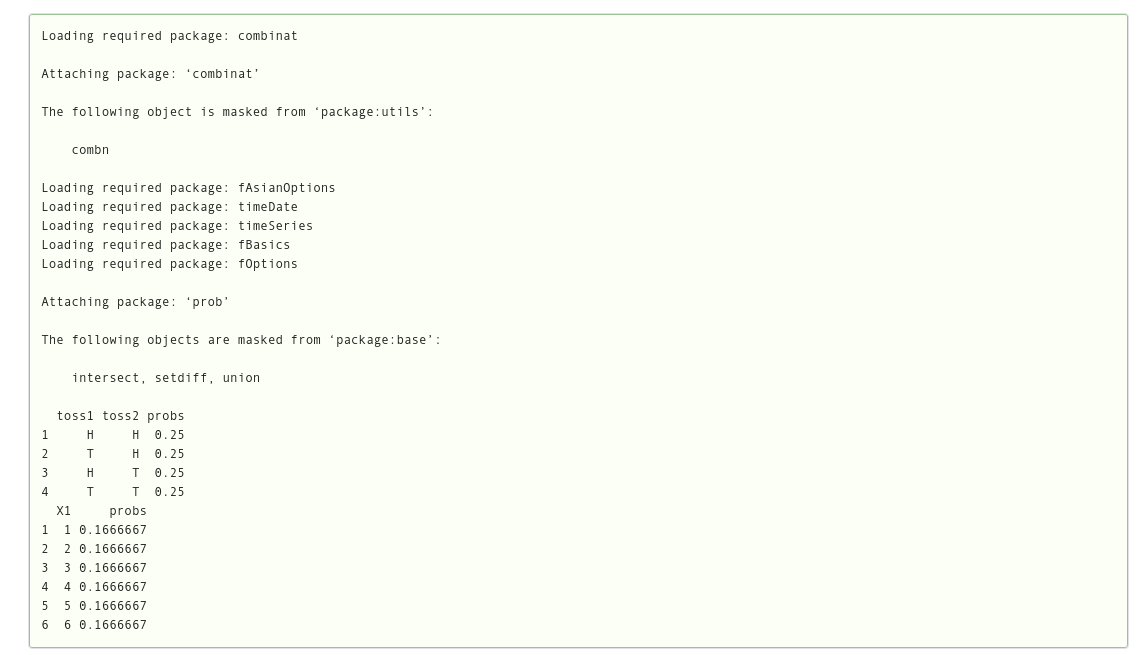
Task: Click the 'package:utils' masked object message
Action: coord(237,112)
